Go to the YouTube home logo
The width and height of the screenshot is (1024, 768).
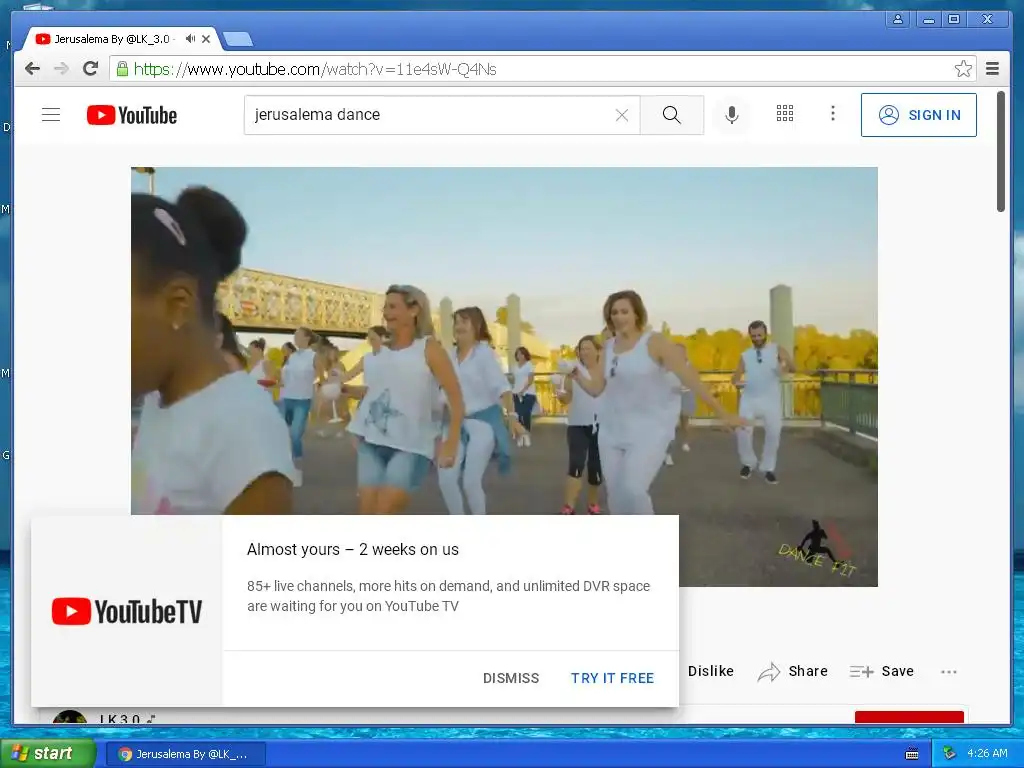[x=132, y=115]
